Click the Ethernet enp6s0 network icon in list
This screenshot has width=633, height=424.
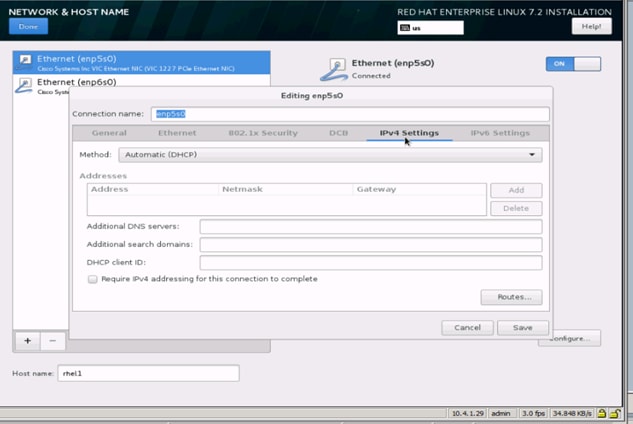click(x=24, y=86)
